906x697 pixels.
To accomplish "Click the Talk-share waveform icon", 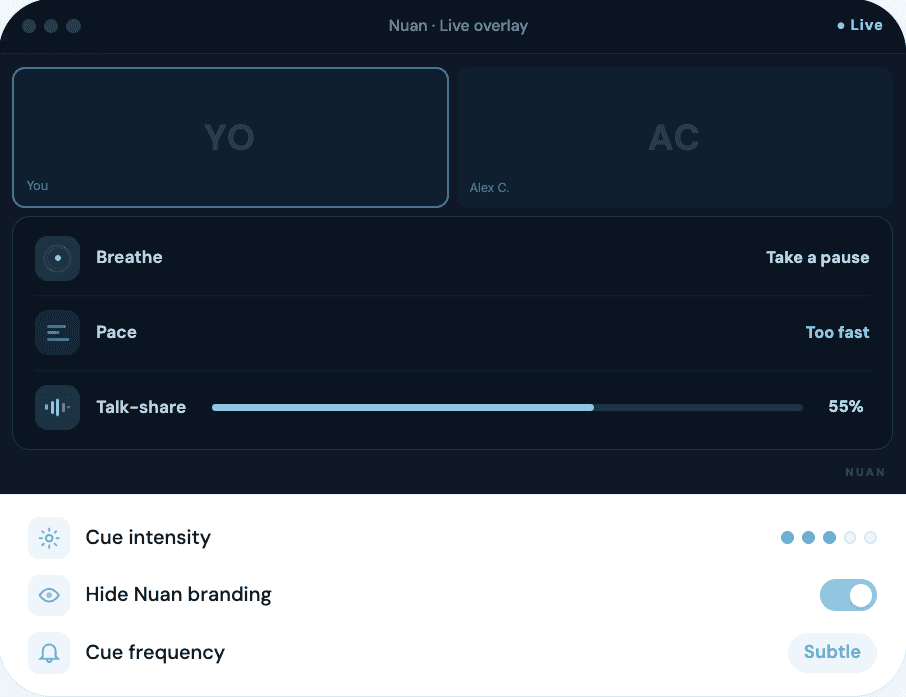I will [57, 407].
